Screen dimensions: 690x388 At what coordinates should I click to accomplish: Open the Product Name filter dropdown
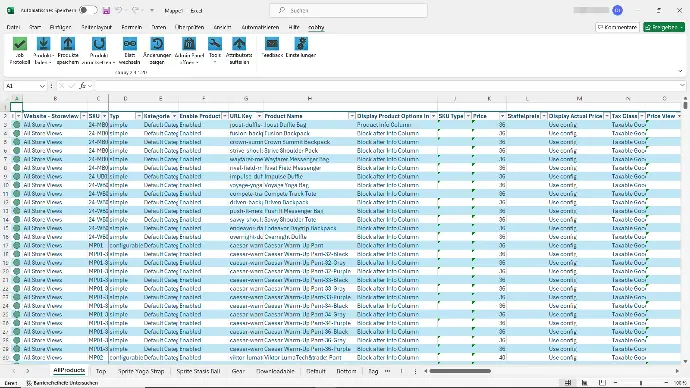coord(352,116)
